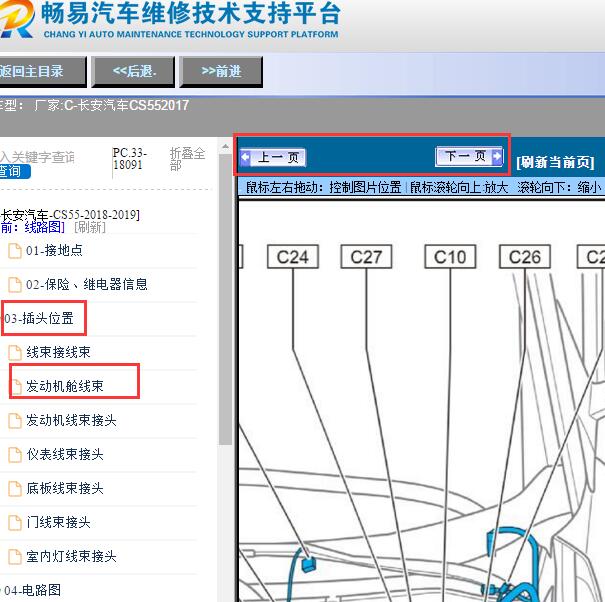Screen dimensions: 605x602
Task: Click the 长安汽车-CS55-2018-2019 heading
Action: tap(70, 215)
